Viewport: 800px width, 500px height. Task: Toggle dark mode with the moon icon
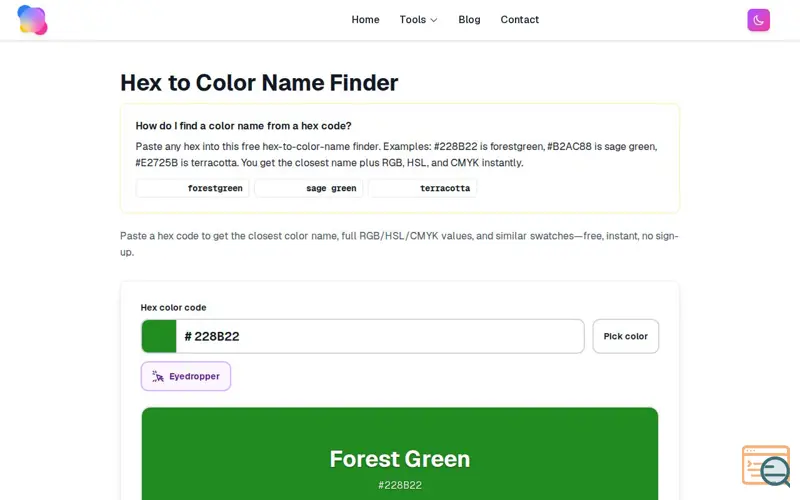(x=758, y=20)
